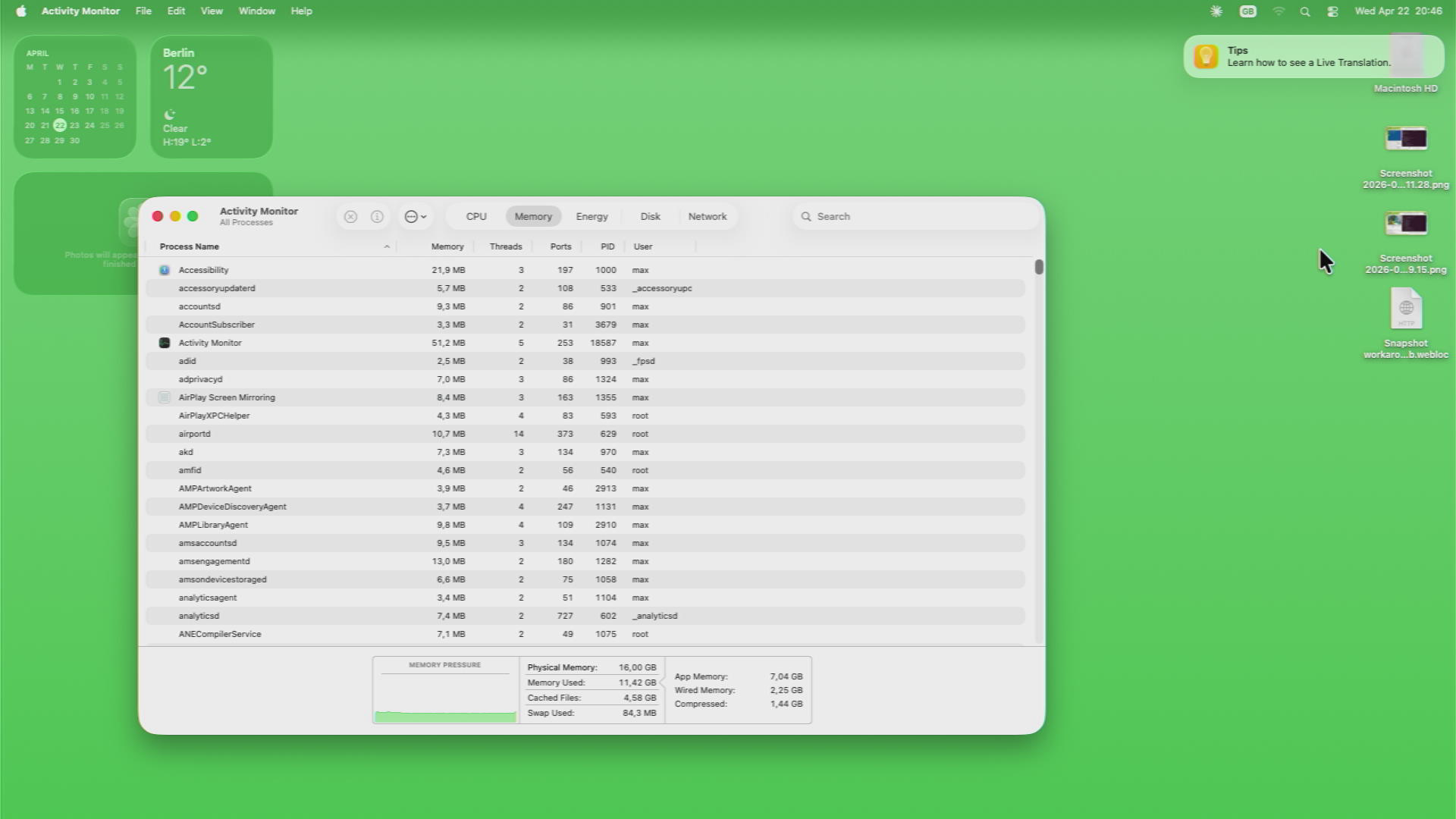This screenshot has height=819, width=1456.
Task: Open the View menu
Action: click(x=211, y=11)
